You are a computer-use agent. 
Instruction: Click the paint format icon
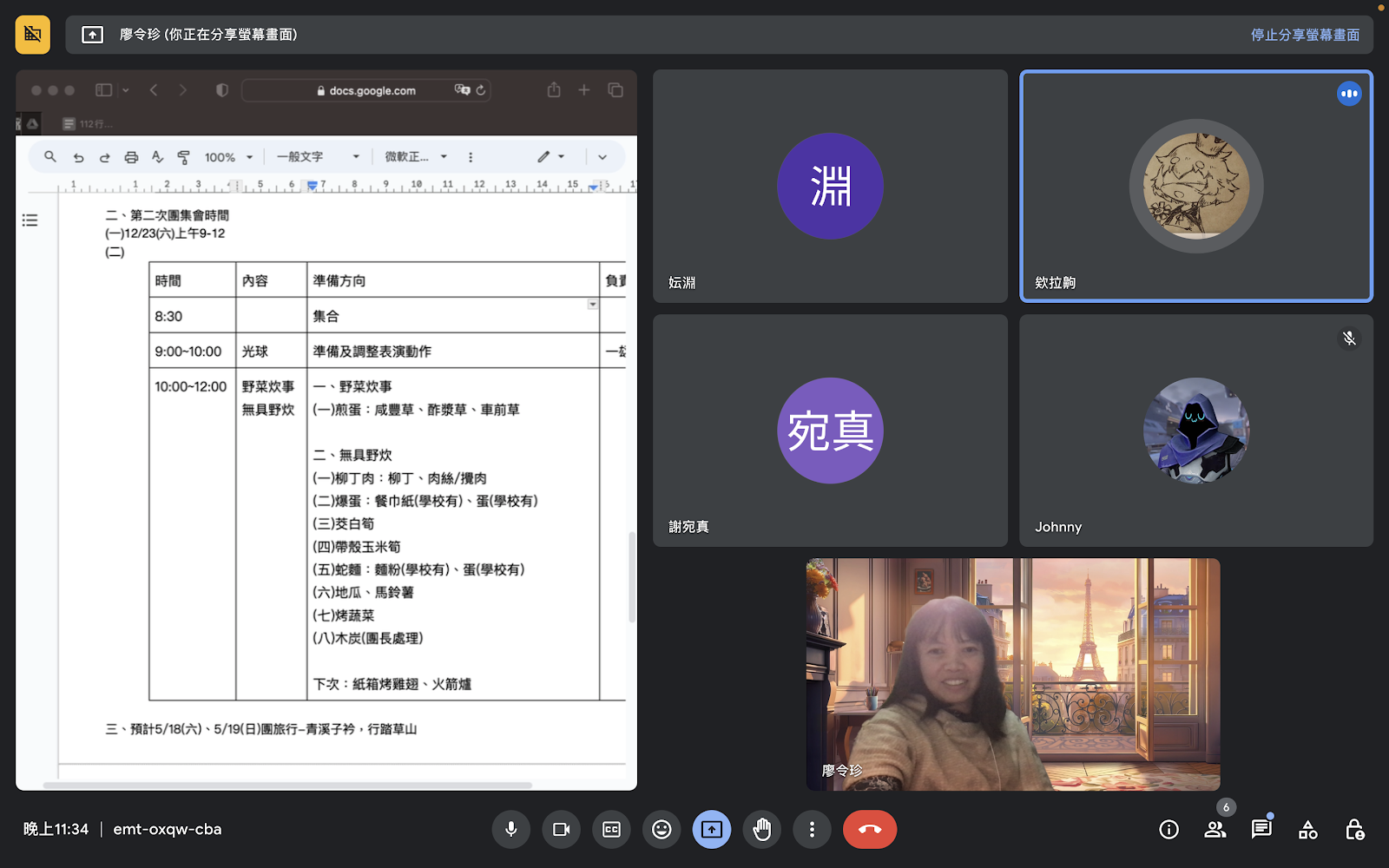[x=183, y=157]
